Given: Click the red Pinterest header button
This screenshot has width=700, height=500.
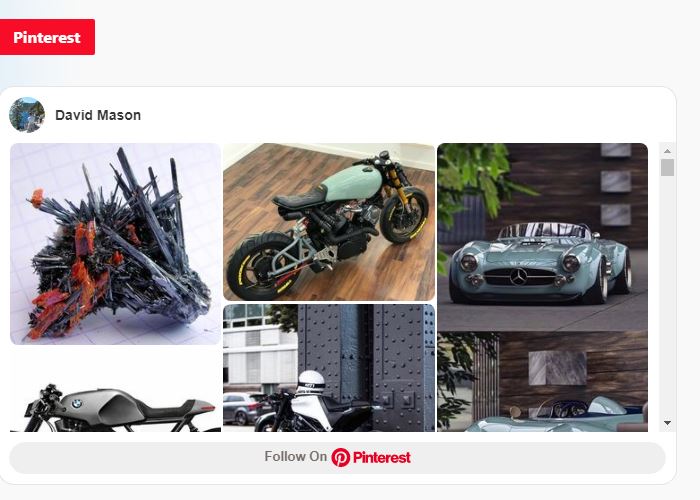Looking at the screenshot, I should pyautogui.click(x=47, y=37).
